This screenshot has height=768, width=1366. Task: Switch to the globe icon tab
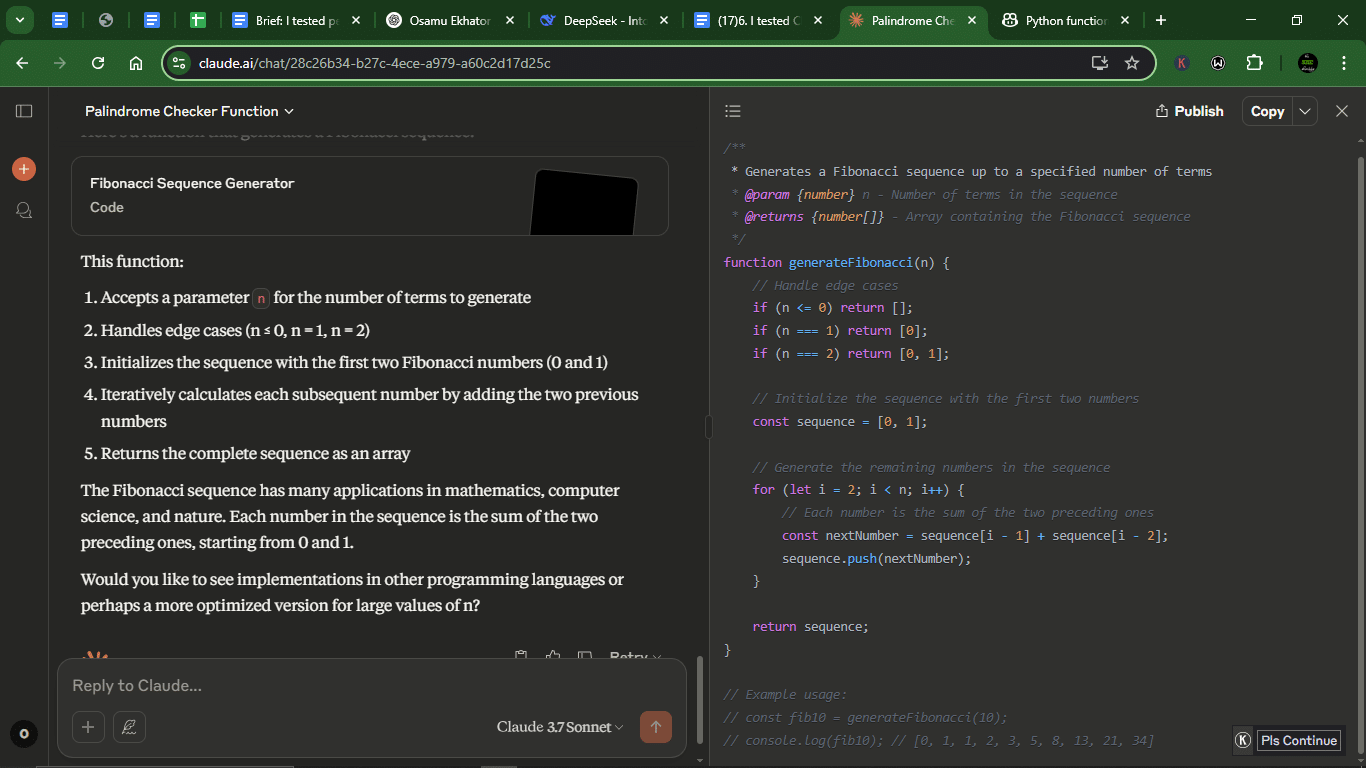pos(106,20)
